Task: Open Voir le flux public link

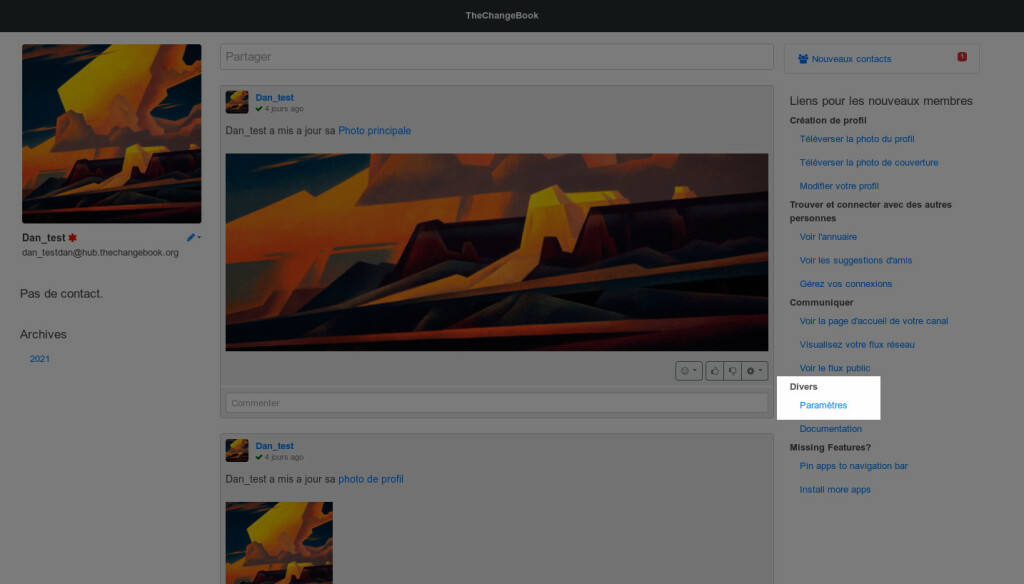Action: pyautogui.click(x=835, y=368)
